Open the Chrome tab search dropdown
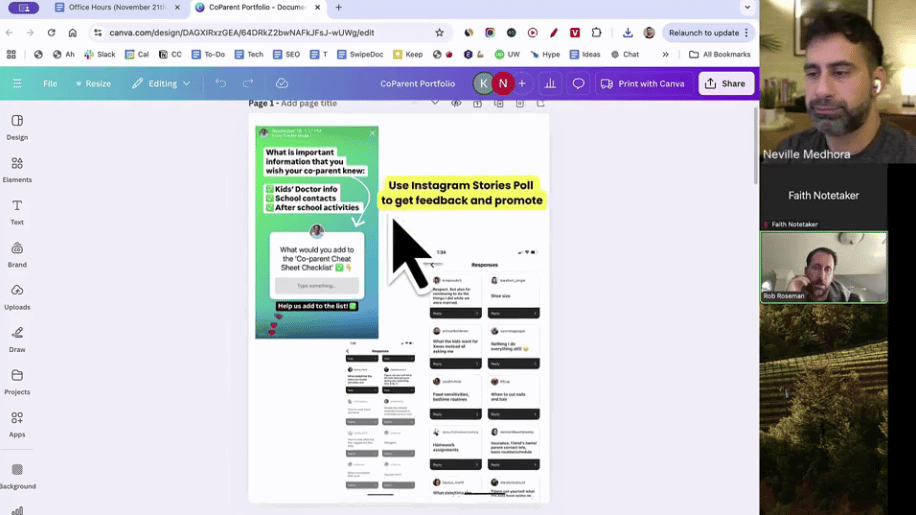 (x=747, y=8)
